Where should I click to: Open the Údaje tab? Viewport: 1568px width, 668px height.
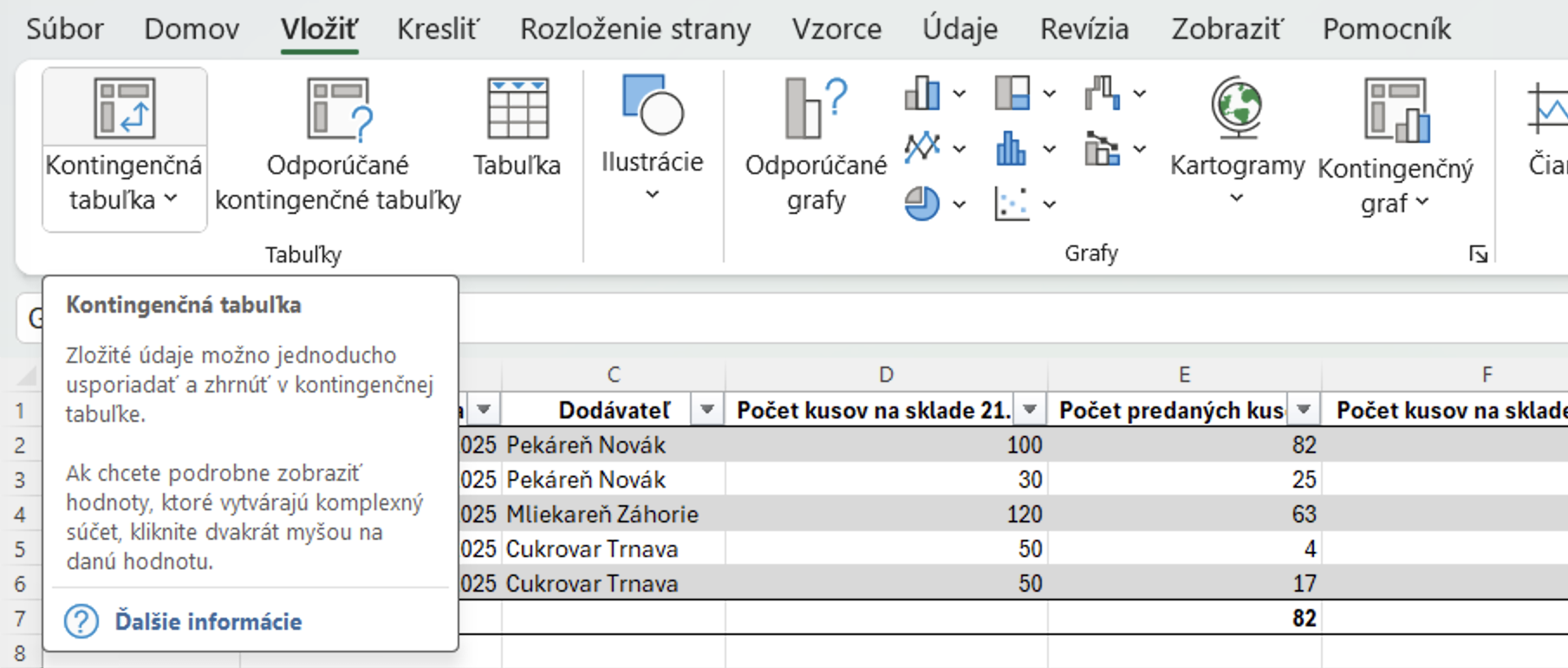click(960, 29)
